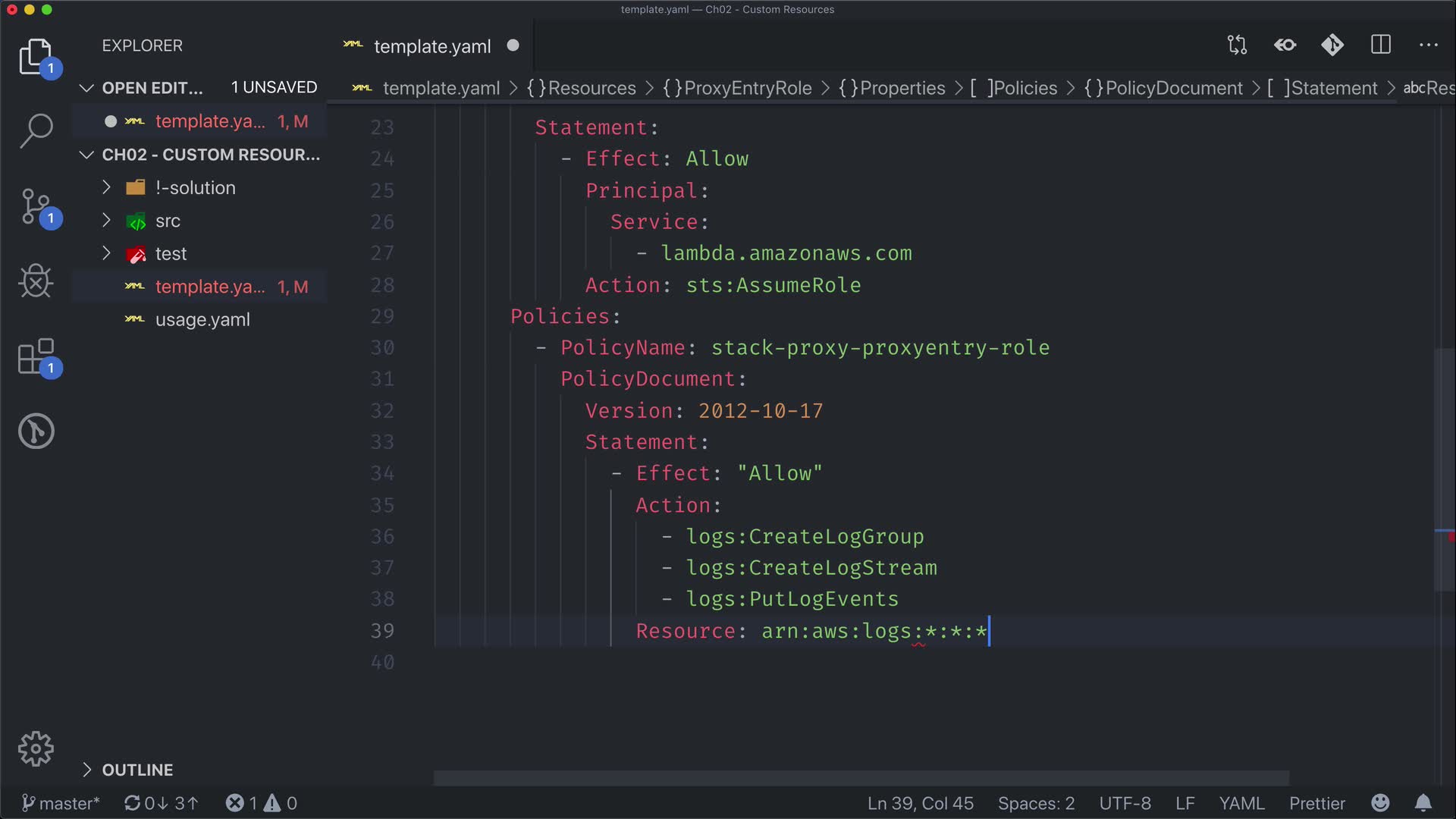Toggle the Open Editors section

pos(152,88)
